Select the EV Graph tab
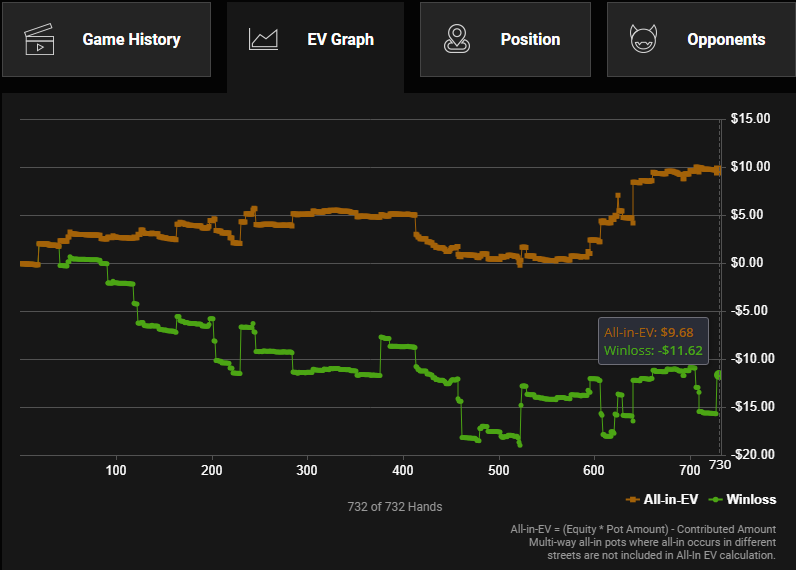The image size is (796, 570). (x=315, y=47)
